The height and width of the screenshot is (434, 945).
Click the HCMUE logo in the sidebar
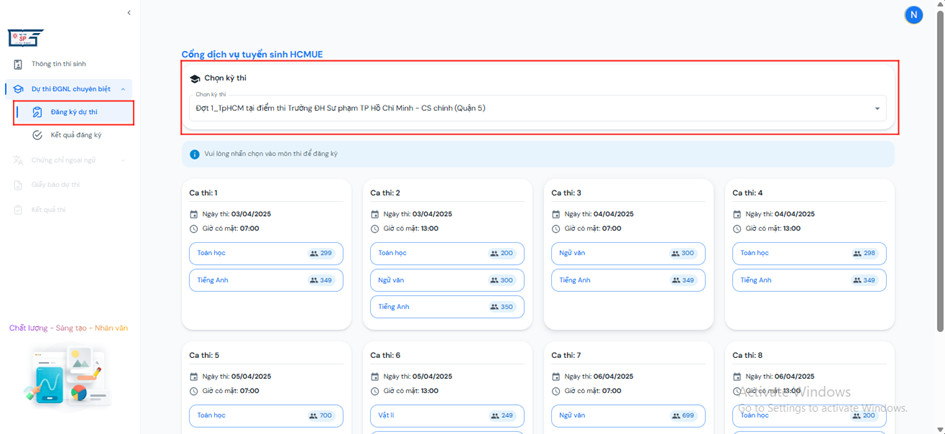25,37
